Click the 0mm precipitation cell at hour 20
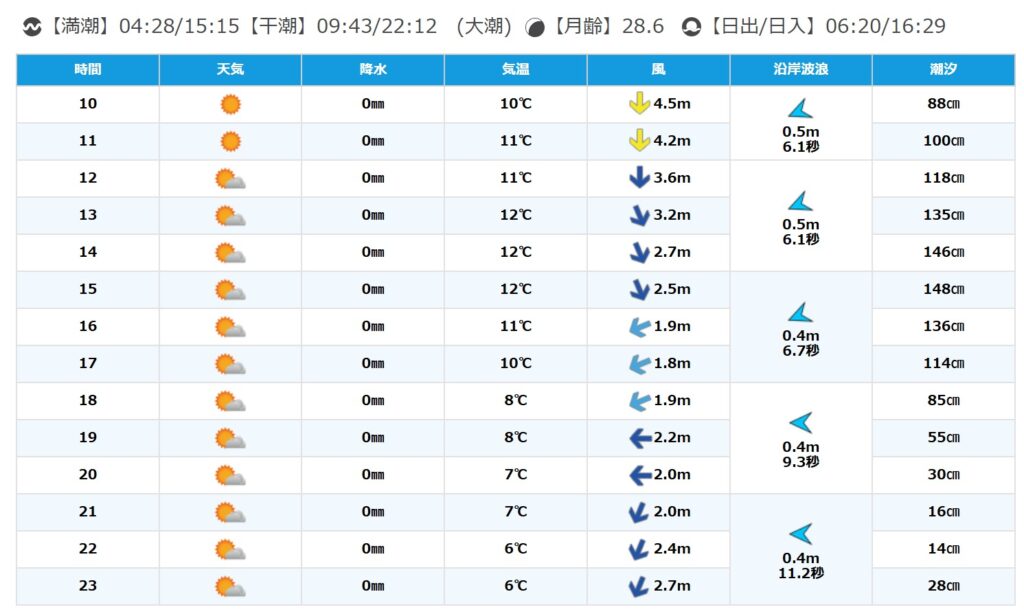 click(373, 475)
